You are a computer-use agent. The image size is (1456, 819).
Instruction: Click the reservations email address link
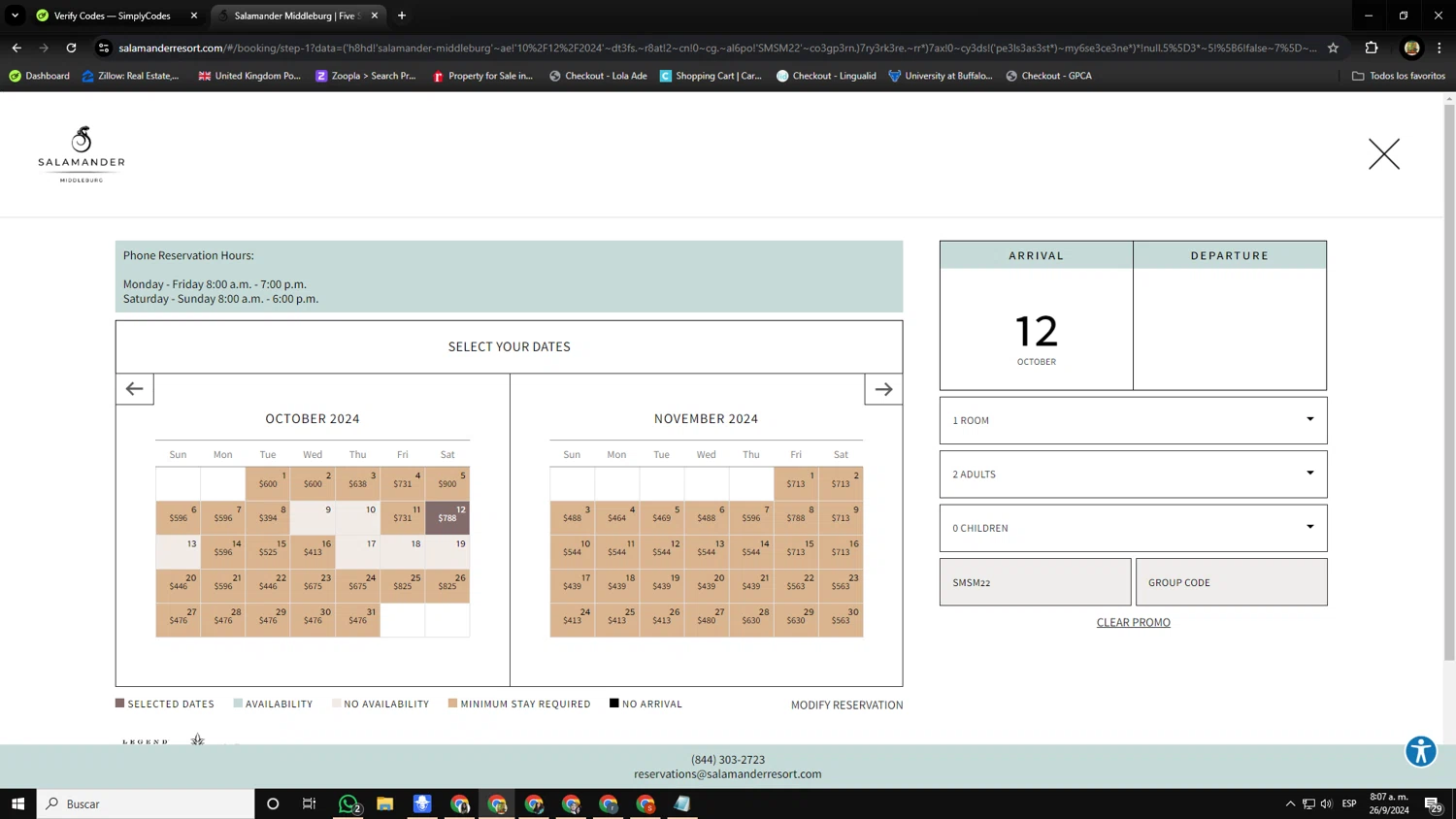point(728,774)
